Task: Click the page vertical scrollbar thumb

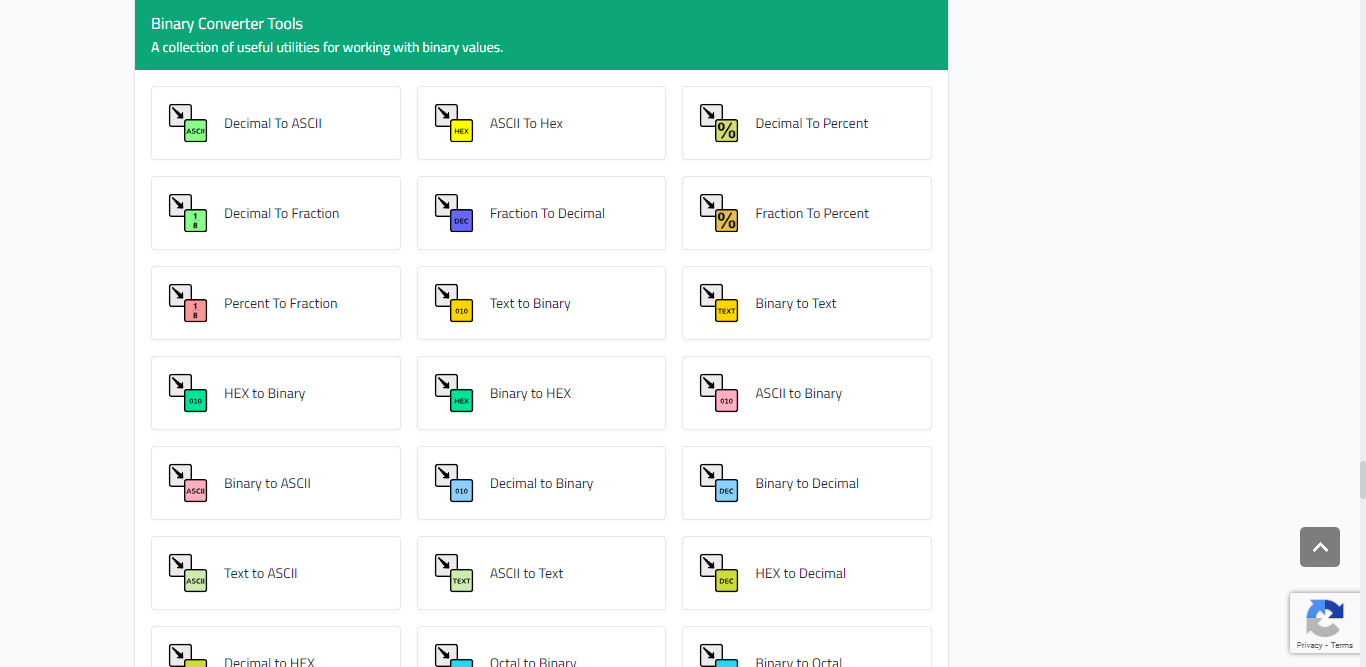Action: (x=1362, y=480)
